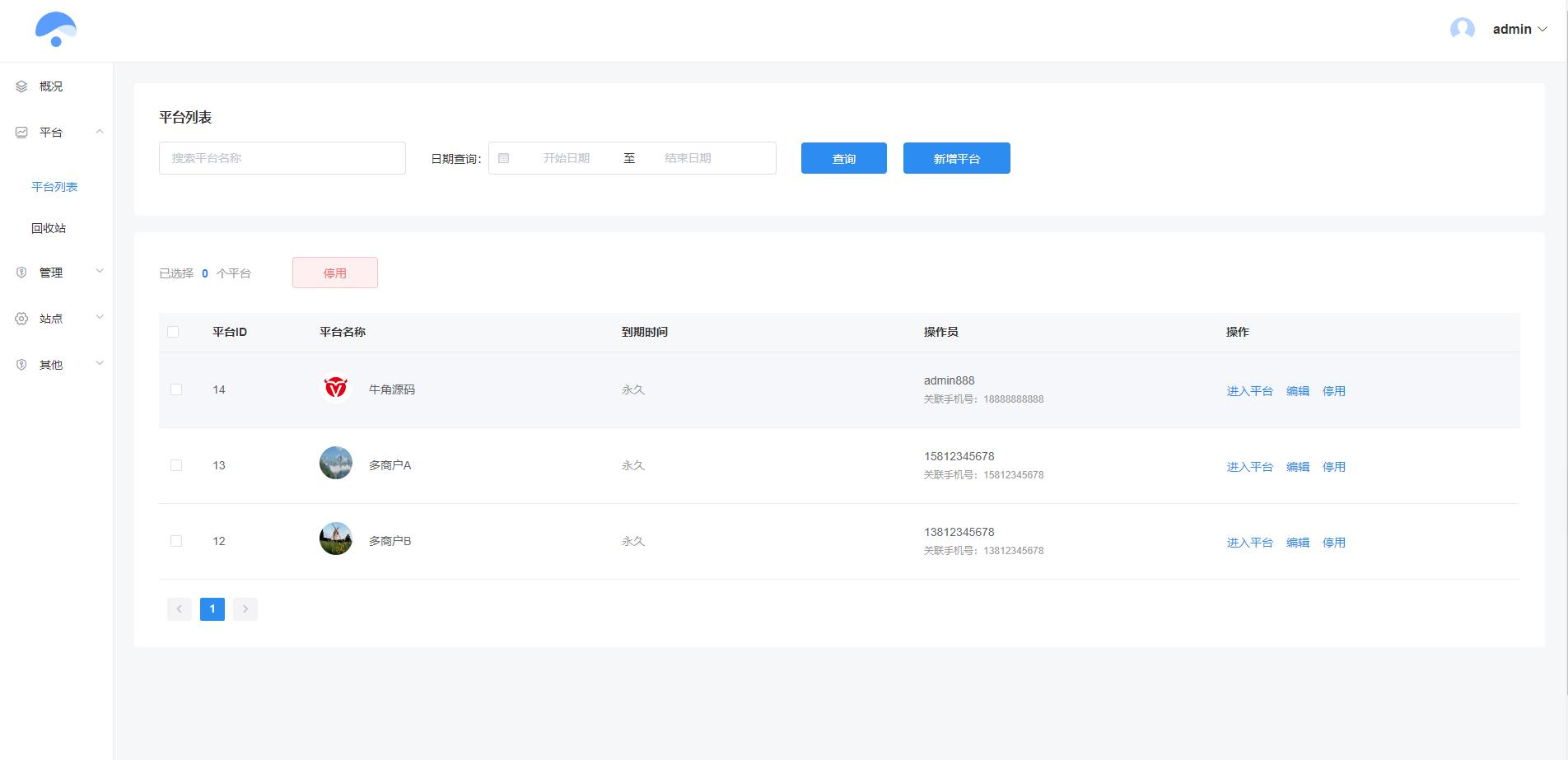Click the 新增平台 button
This screenshot has width=1568, height=760.
(x=957, y=158)
